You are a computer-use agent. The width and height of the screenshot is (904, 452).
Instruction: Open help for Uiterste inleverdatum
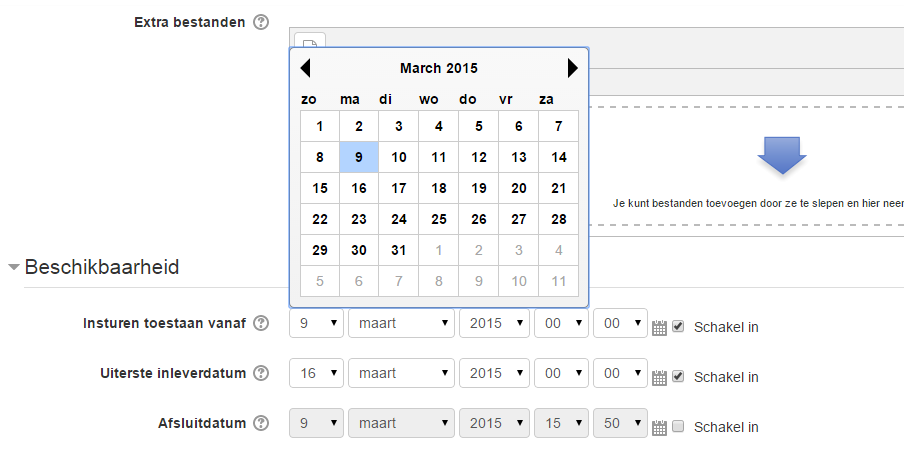pos(261,374)
